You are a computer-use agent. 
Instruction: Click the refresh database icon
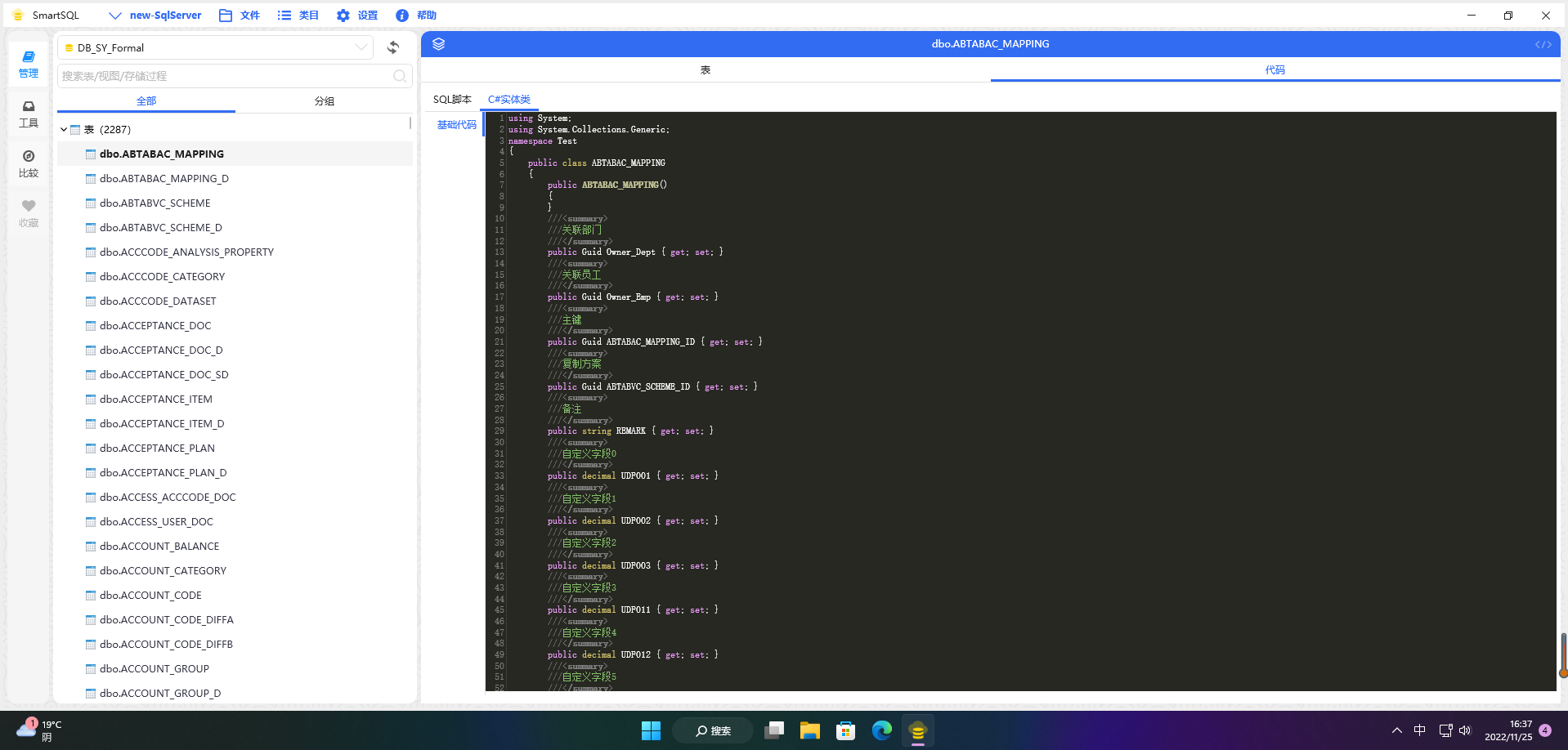tap(393, 47)
